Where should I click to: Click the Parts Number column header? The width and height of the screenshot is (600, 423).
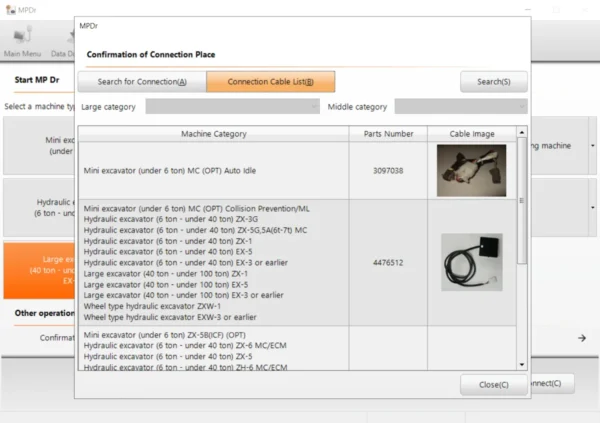(x=388, y=134)
